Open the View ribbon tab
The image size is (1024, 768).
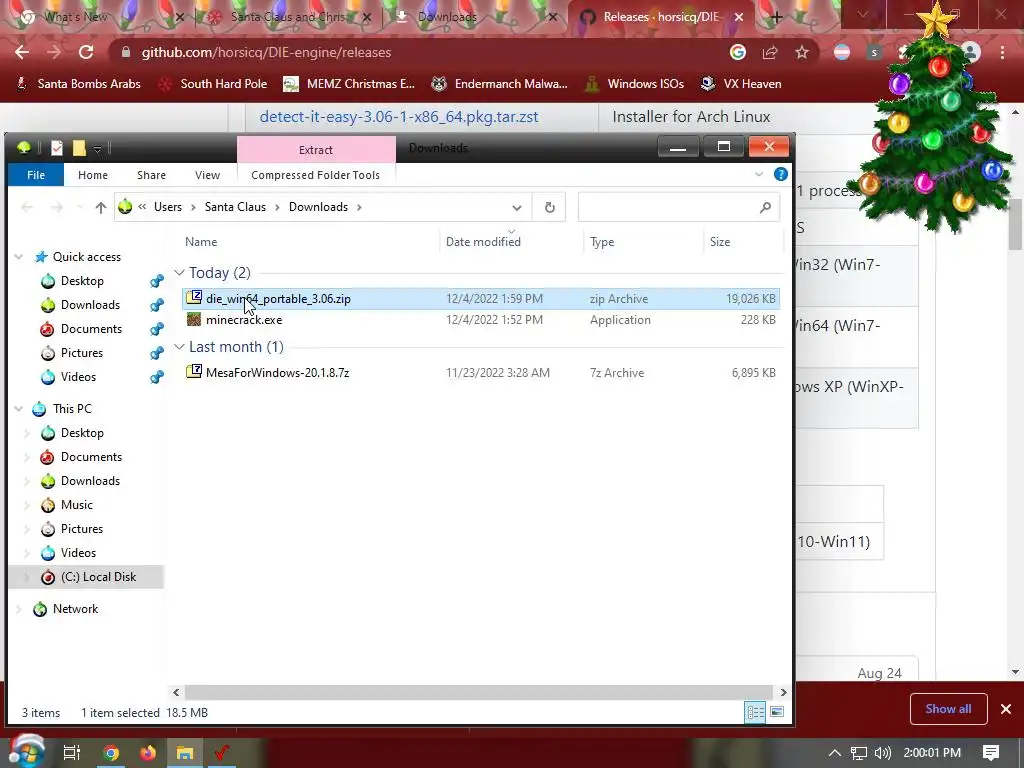pos(207,175)
